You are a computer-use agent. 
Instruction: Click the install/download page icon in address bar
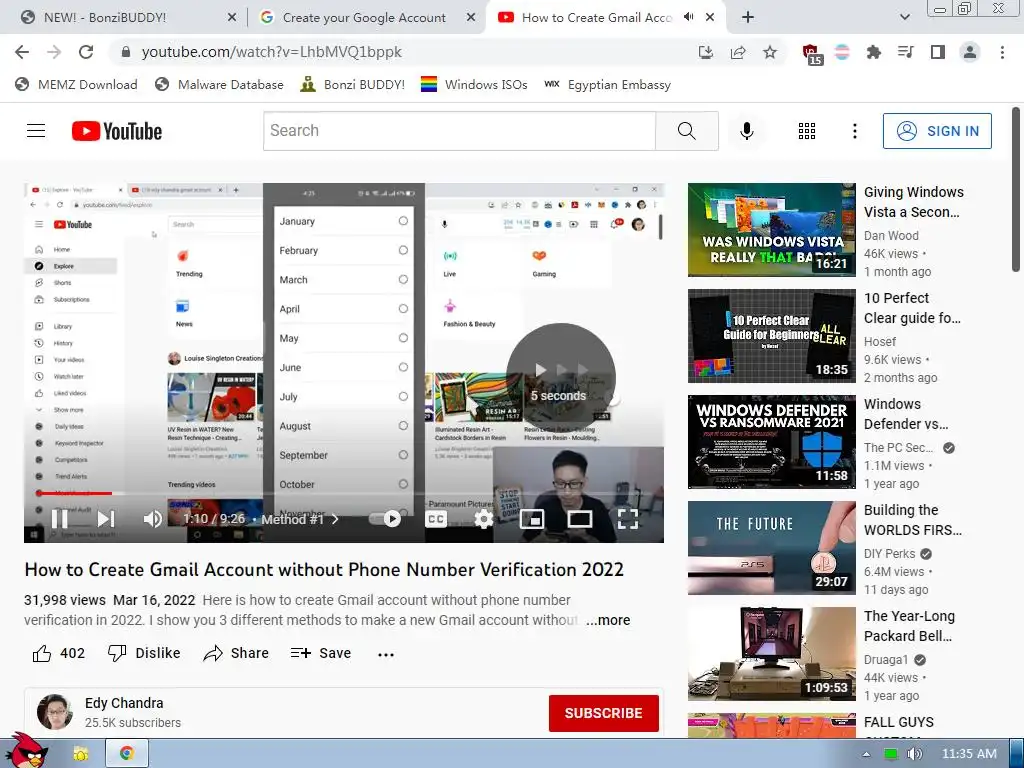706,52
